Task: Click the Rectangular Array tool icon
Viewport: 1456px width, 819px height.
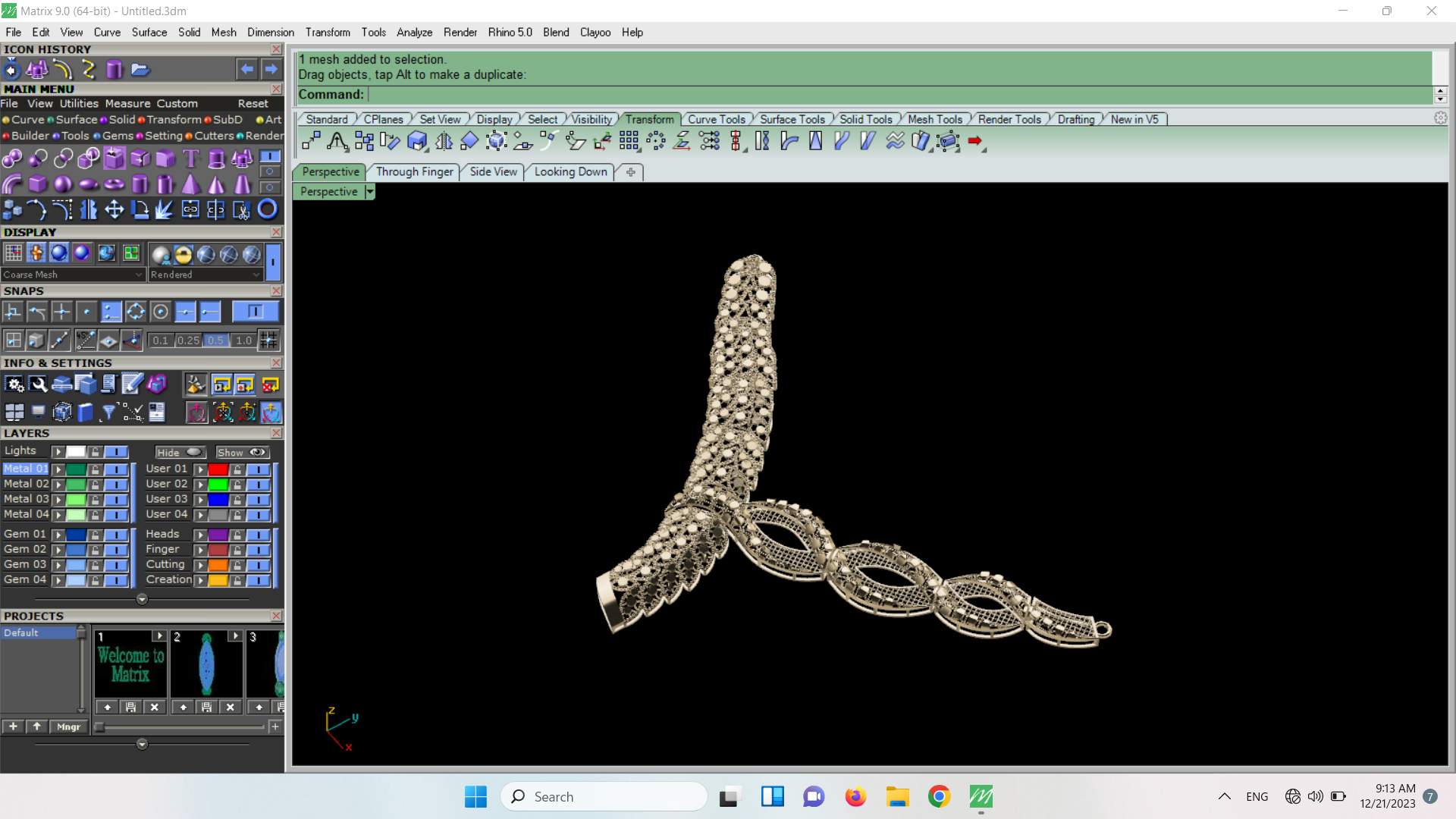Action: pyautogui.click(x=629, y=141)
